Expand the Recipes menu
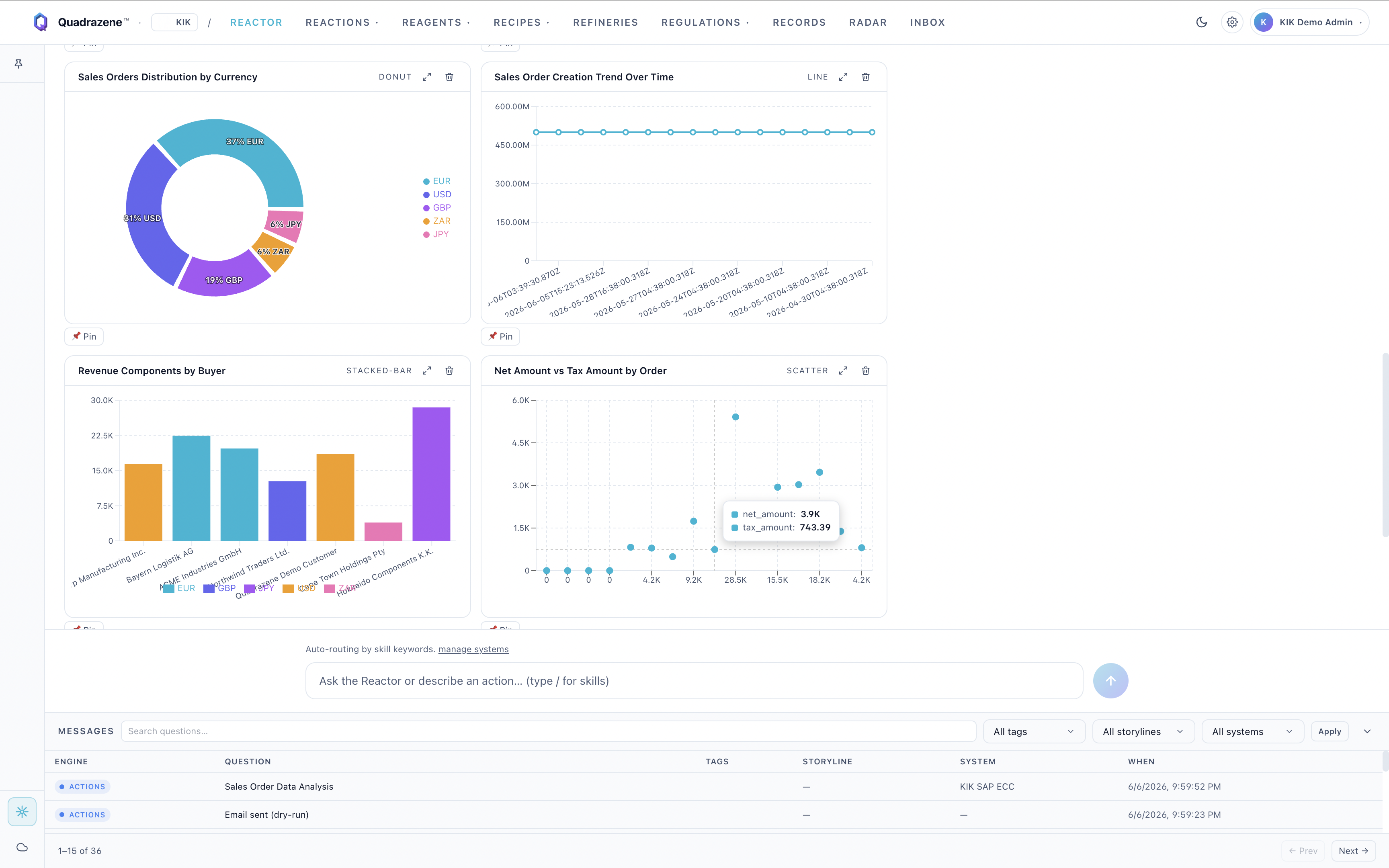This screenshot has height=868, width=1389. pos(522,23)
